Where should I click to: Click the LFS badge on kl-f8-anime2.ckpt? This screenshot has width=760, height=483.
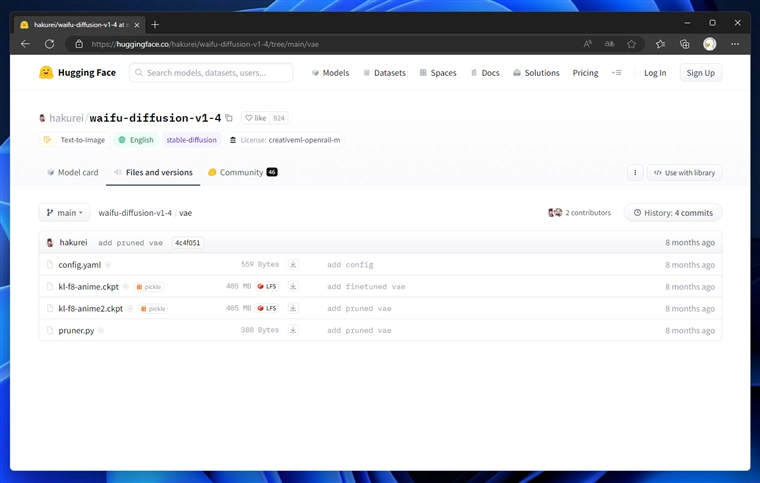pos(267,308)
